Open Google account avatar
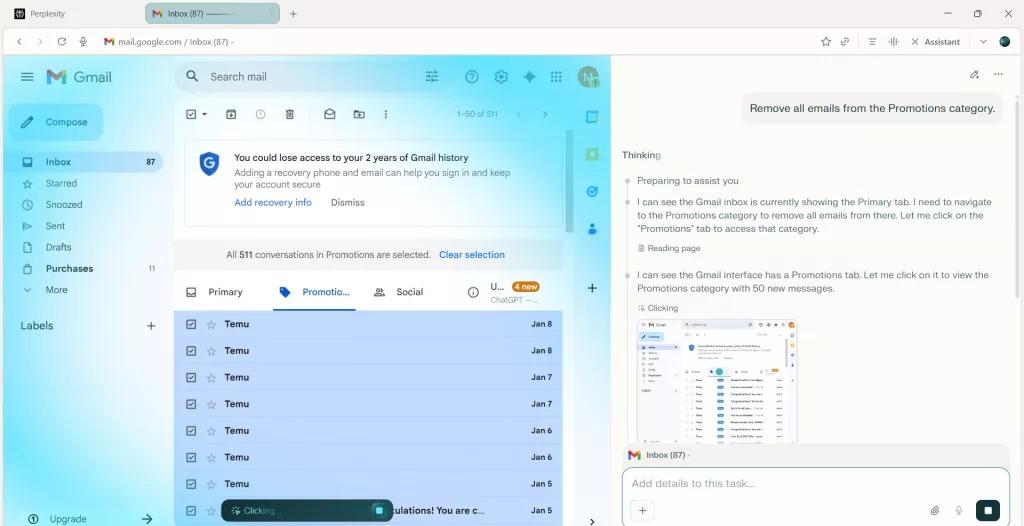 588,77
